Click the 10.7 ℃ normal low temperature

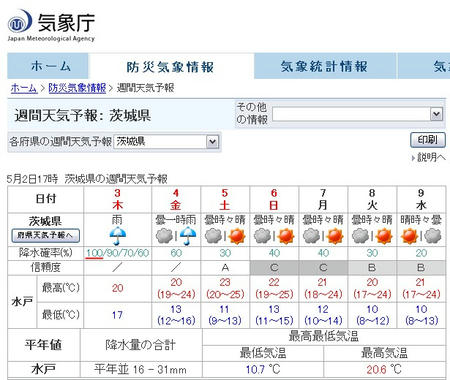tap(263, 369)
